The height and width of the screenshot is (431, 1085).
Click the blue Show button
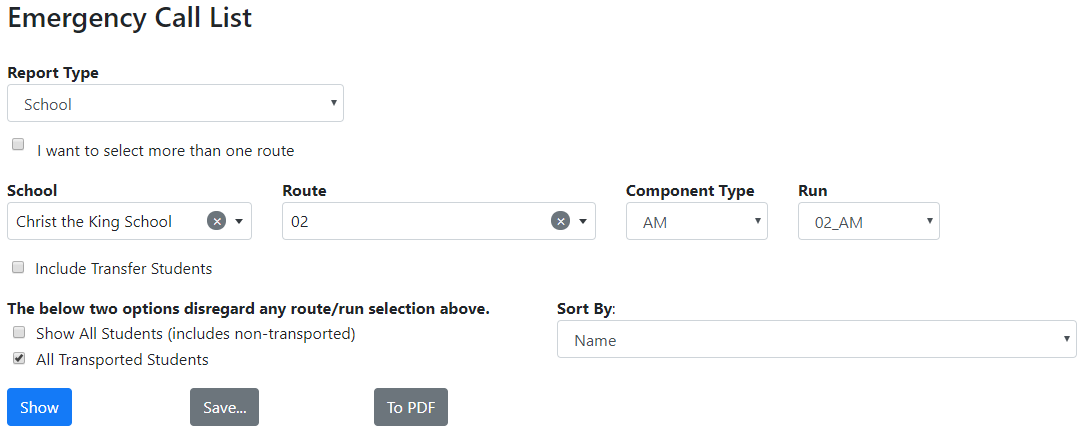tap(39, 407)
